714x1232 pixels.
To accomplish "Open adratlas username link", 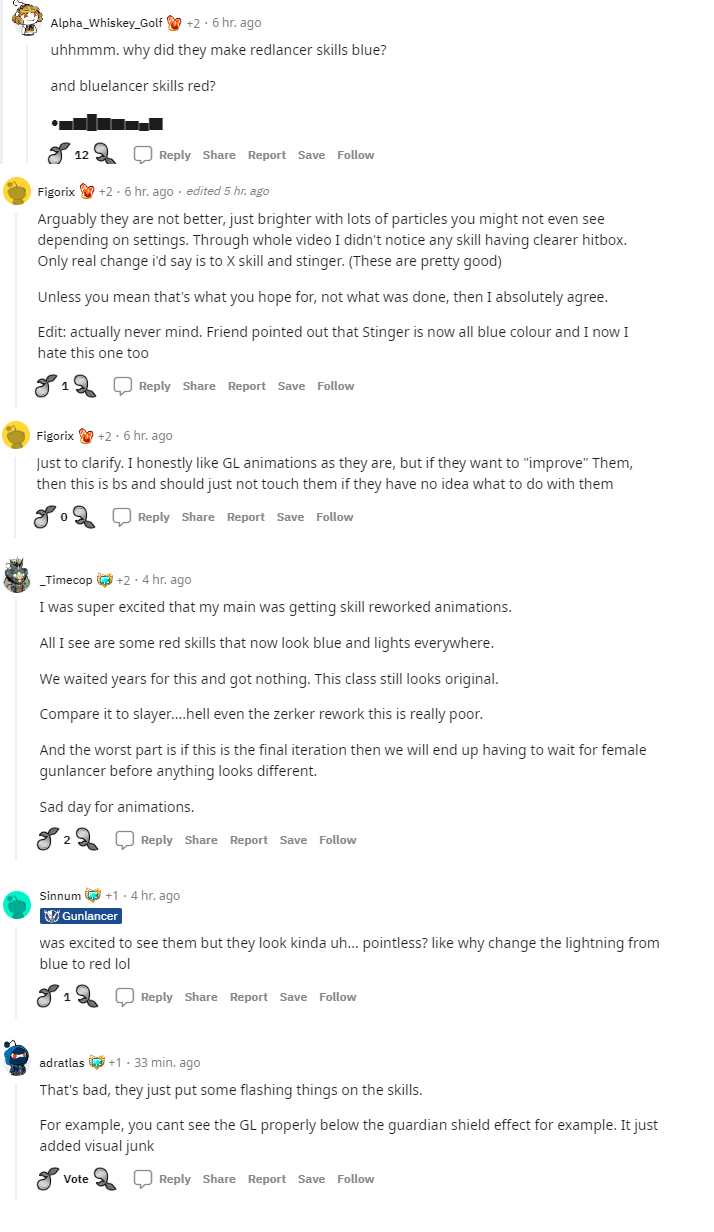I will 61,1062.
